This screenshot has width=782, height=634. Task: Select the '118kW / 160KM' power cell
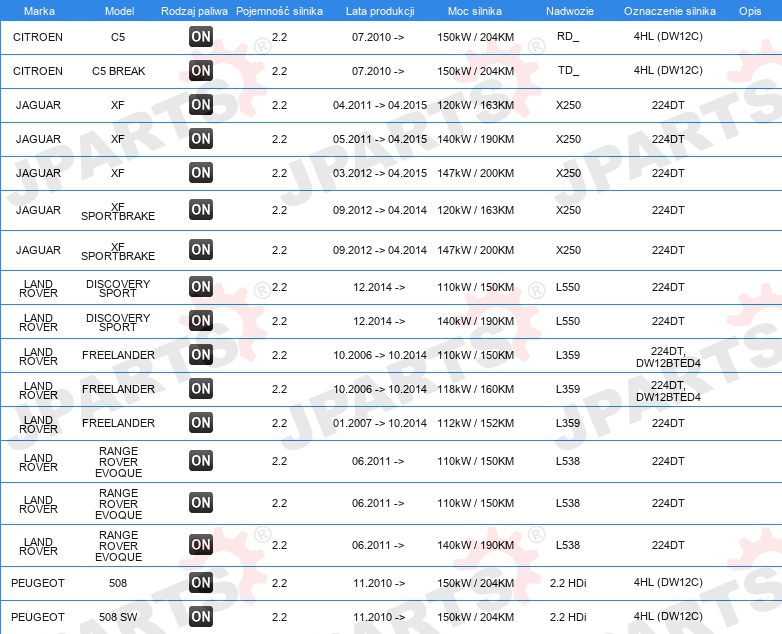click(x=476, y=389)
